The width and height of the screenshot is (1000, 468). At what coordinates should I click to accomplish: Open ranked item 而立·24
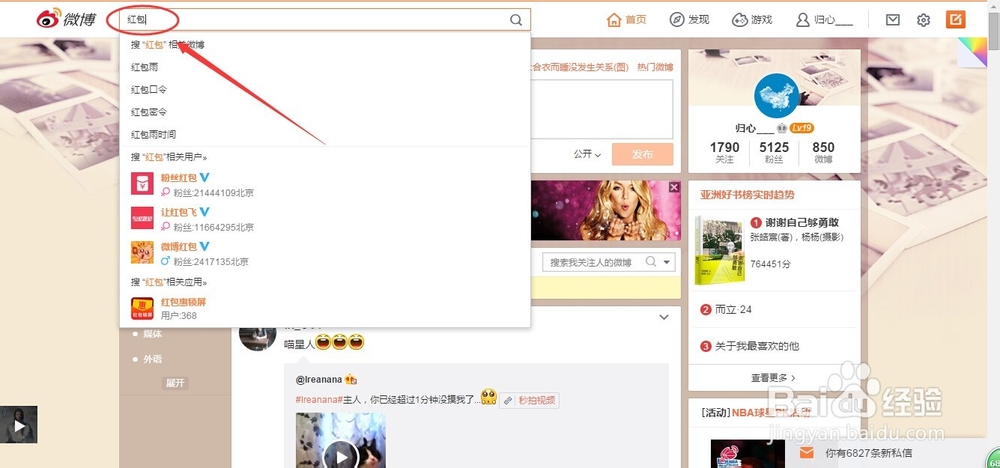[x=733, y=310]
